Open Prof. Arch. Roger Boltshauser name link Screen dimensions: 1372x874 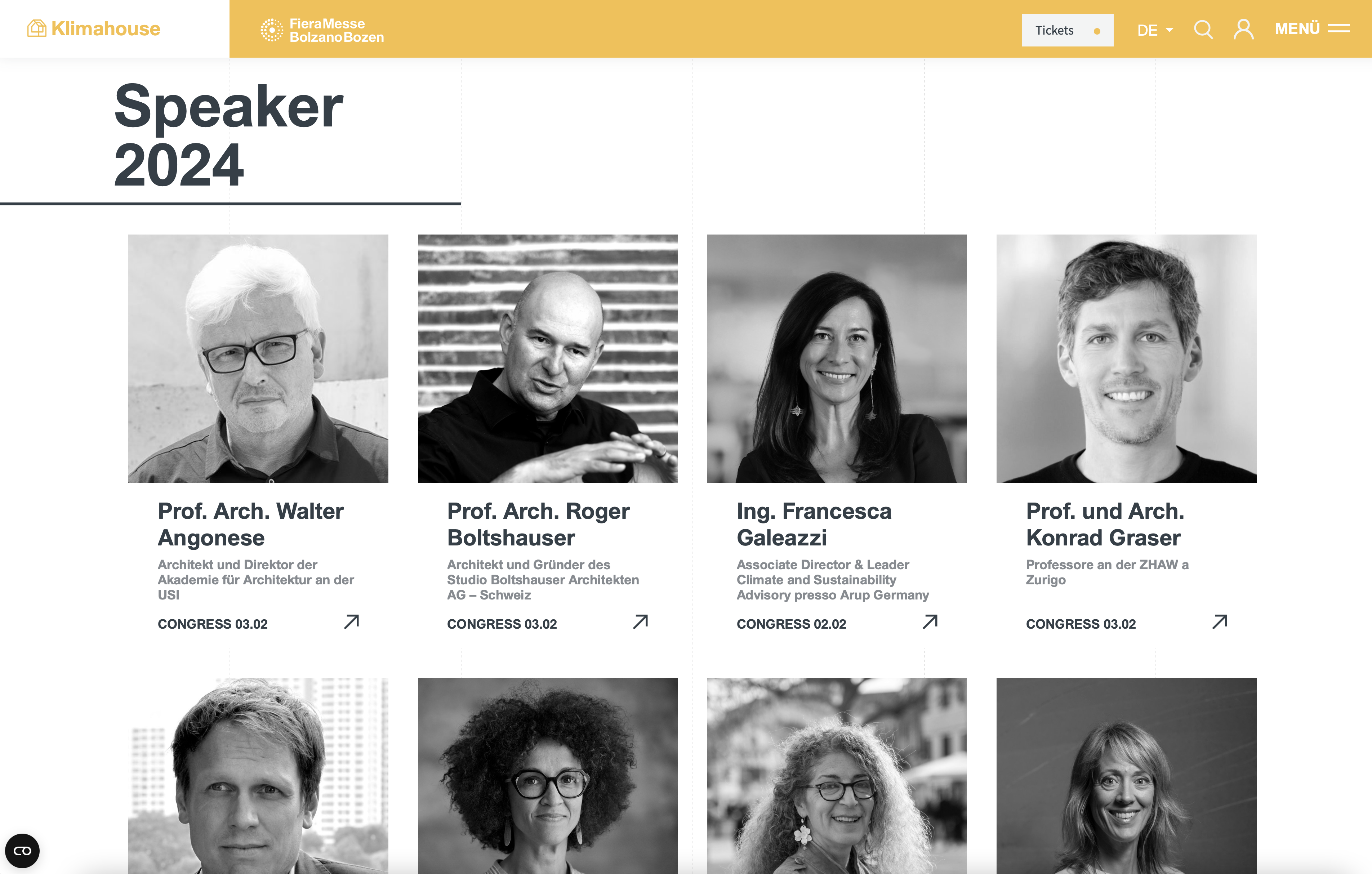[538, 524]
